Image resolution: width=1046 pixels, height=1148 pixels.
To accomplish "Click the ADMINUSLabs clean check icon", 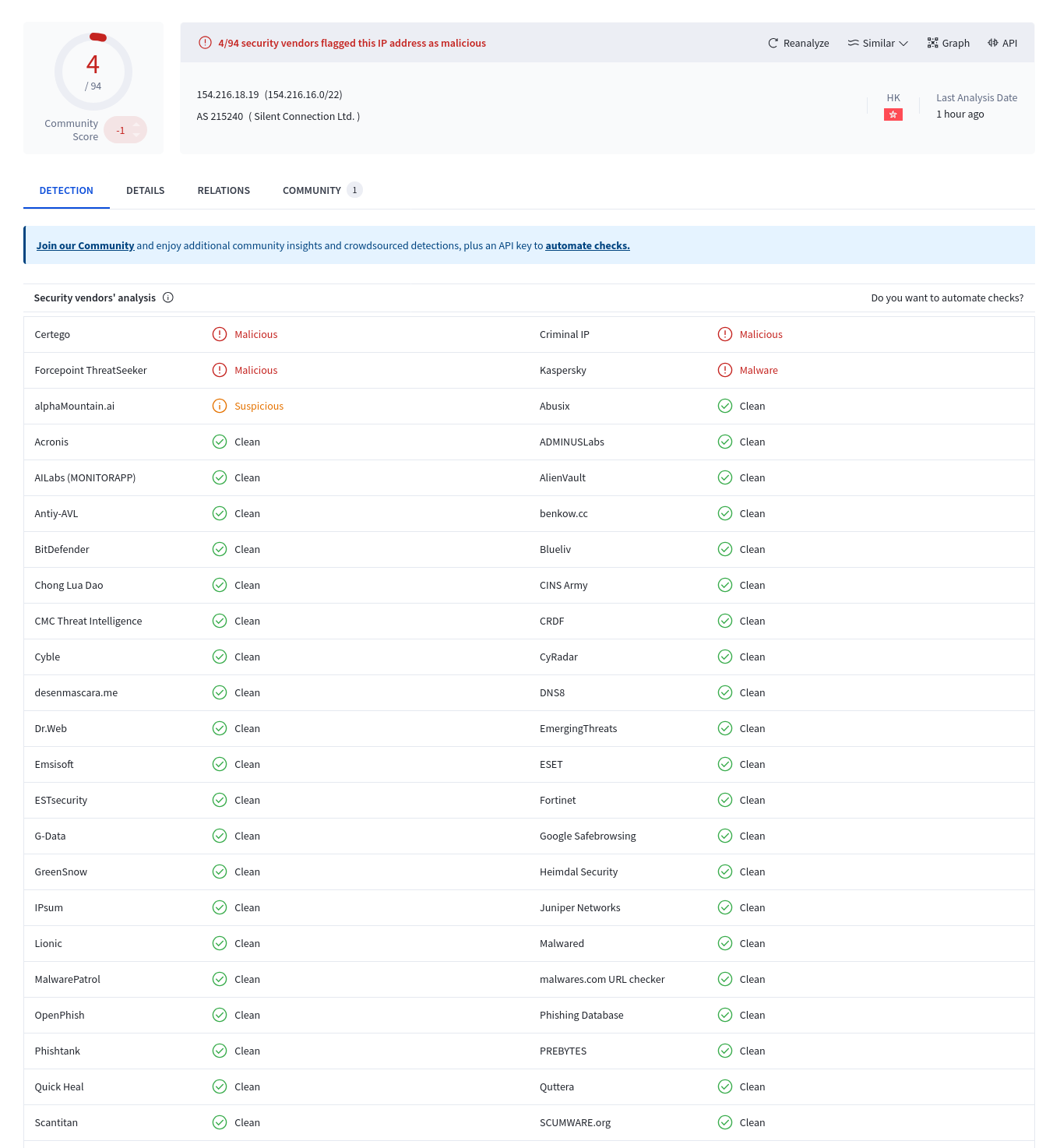I will coord(725,442).
